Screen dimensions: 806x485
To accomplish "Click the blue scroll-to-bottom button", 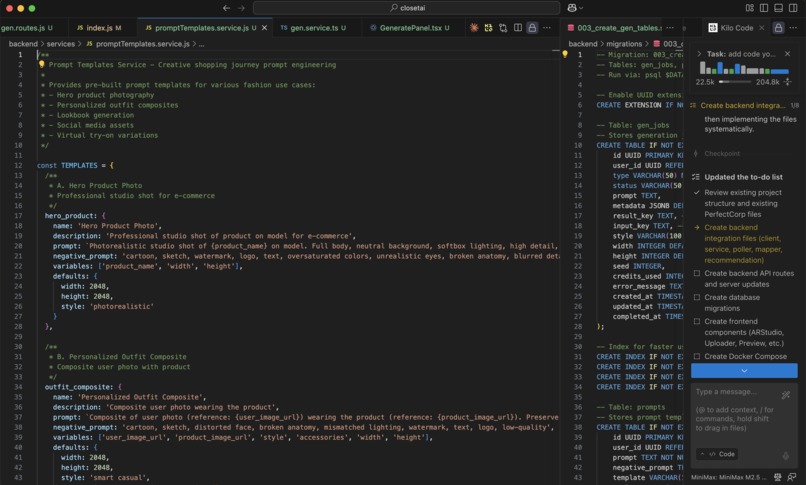I will pyautogui.click(x=744, y=370).
